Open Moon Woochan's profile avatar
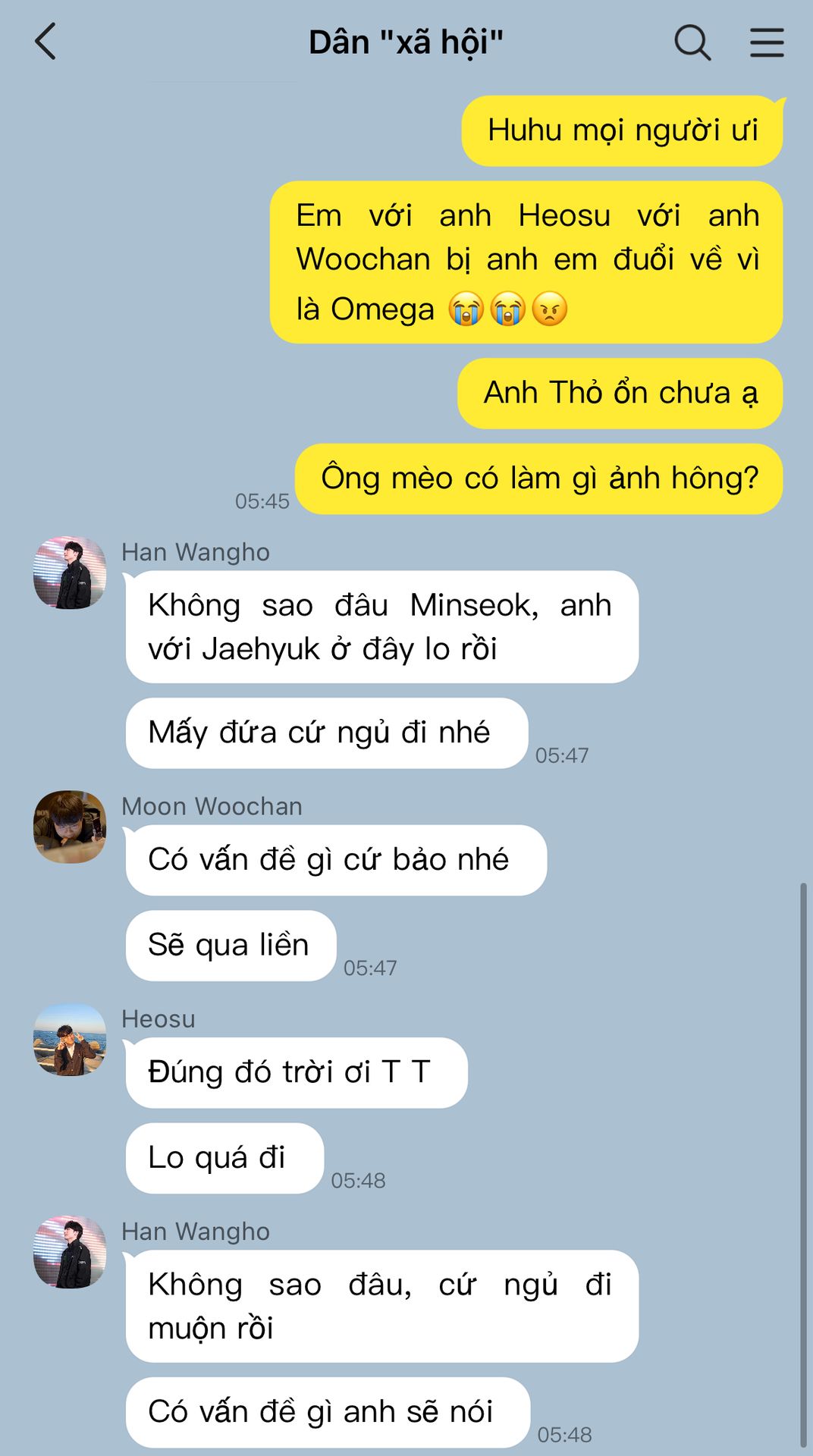813x1456 pixels. tap(70, 827)
